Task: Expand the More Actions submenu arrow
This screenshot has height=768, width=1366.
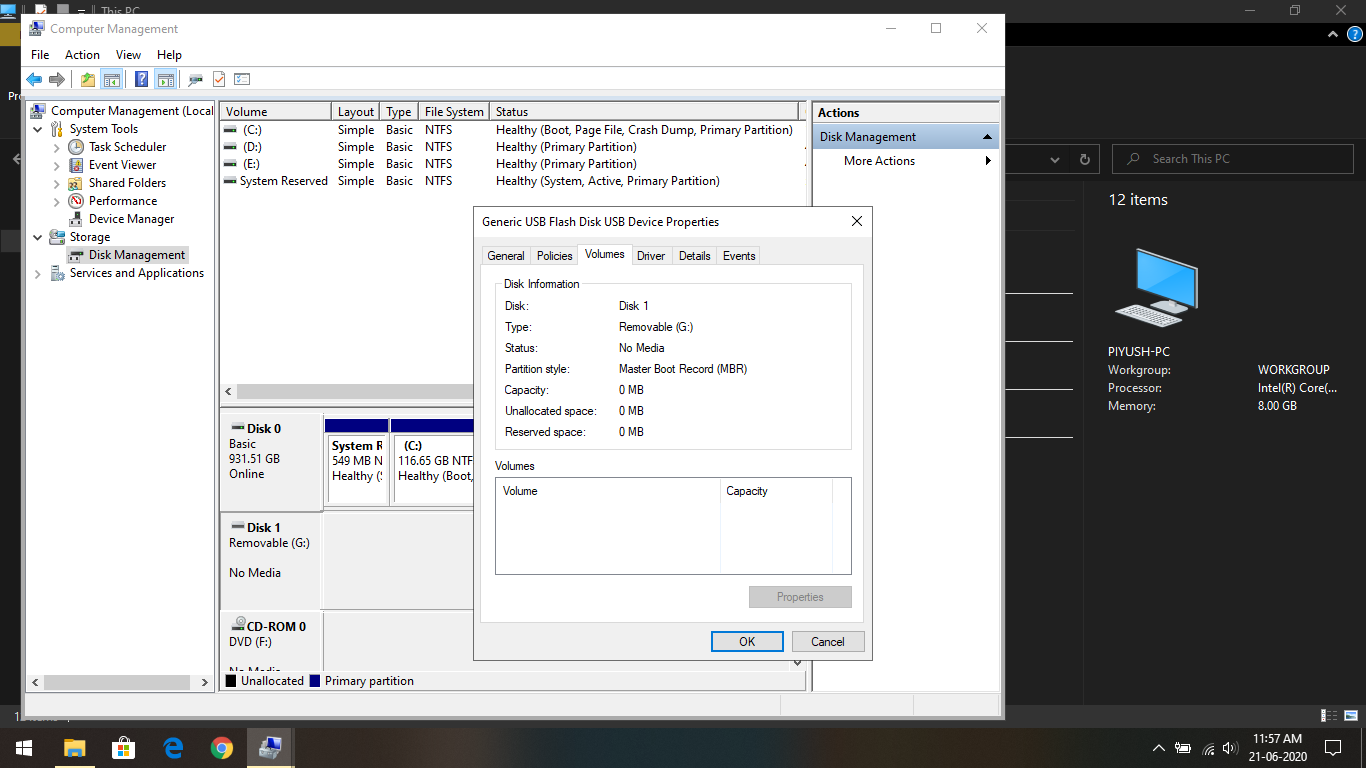Action: tap(988, 161)
